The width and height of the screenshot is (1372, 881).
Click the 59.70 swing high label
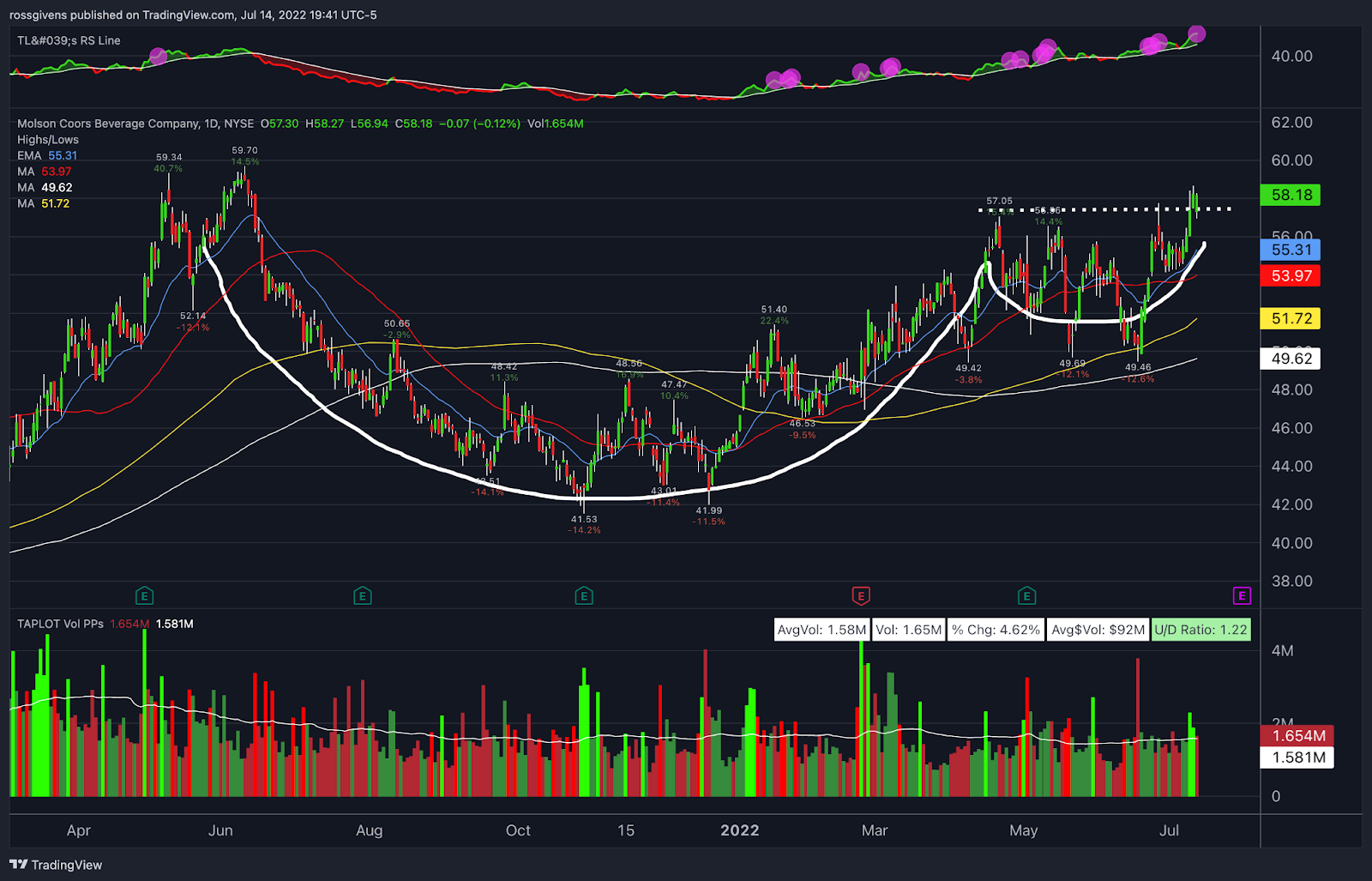coord(244,150)
